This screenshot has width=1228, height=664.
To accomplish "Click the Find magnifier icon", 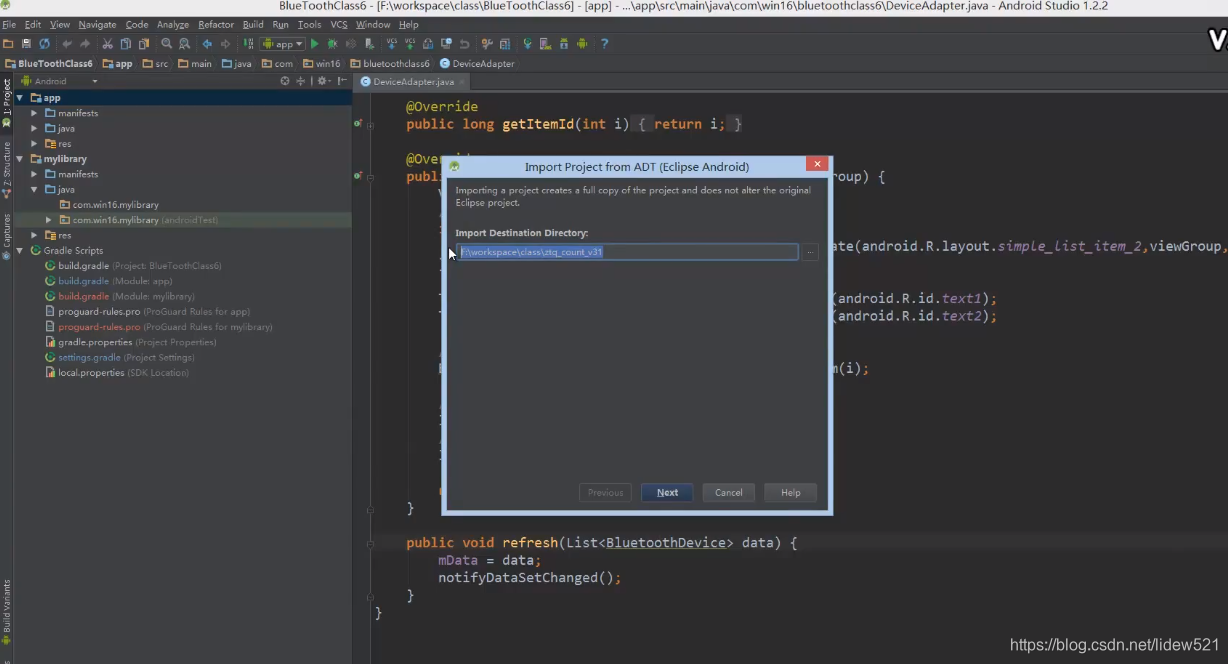I will coord(167,44).
